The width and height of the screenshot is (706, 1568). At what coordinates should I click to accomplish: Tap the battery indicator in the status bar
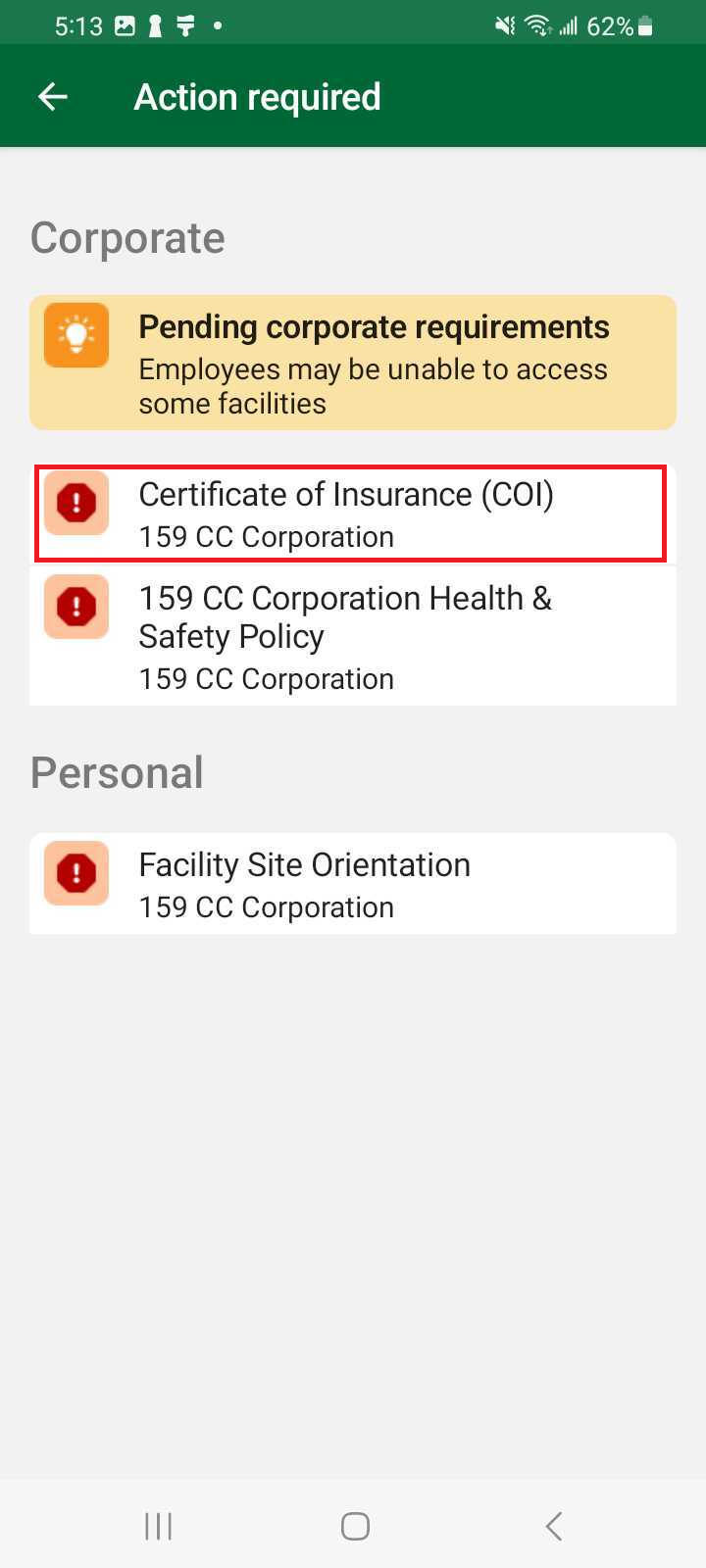[645, 26]
